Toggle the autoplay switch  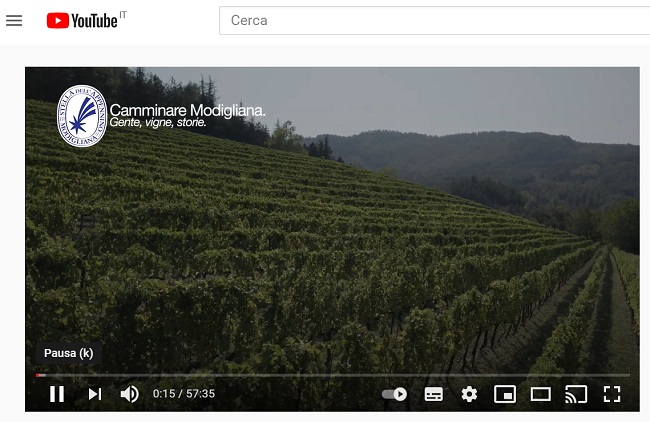(x=395, y=394)
